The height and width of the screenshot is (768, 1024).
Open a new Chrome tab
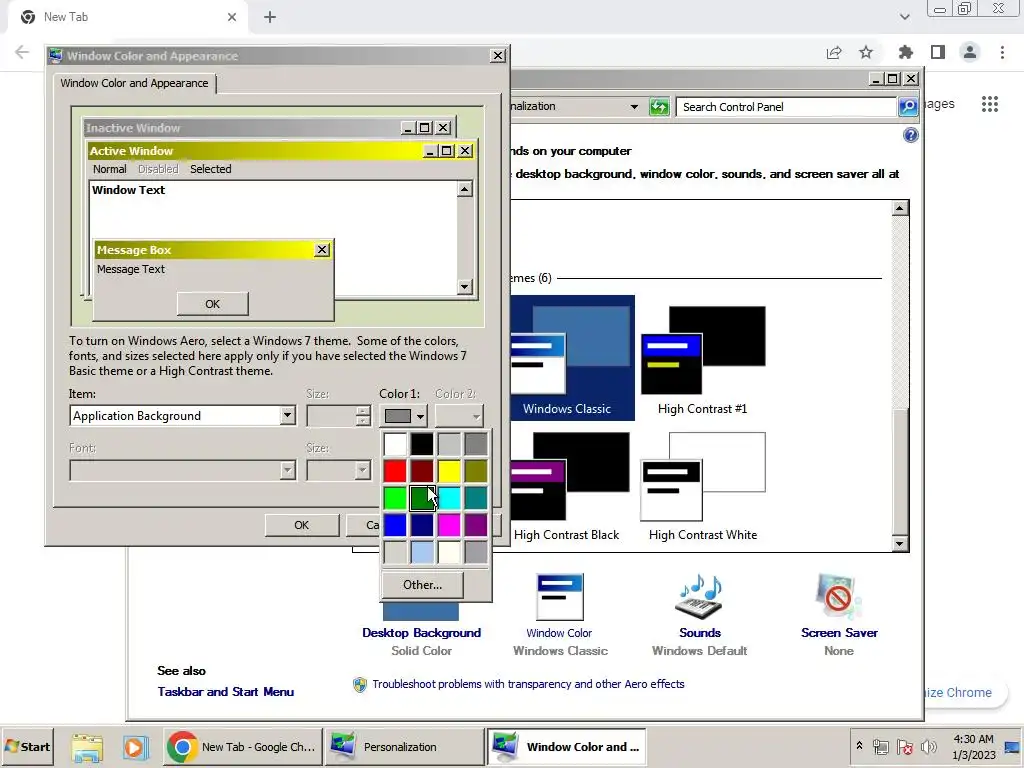[x=270, y=17]
